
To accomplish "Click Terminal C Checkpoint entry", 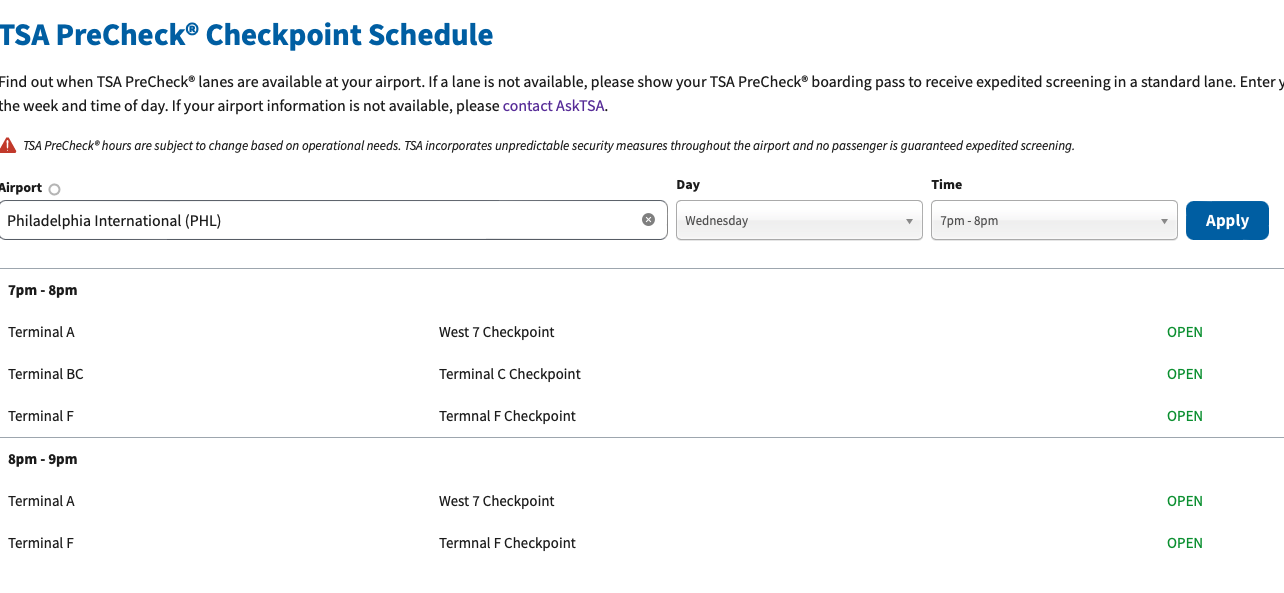I will point(510,374).
